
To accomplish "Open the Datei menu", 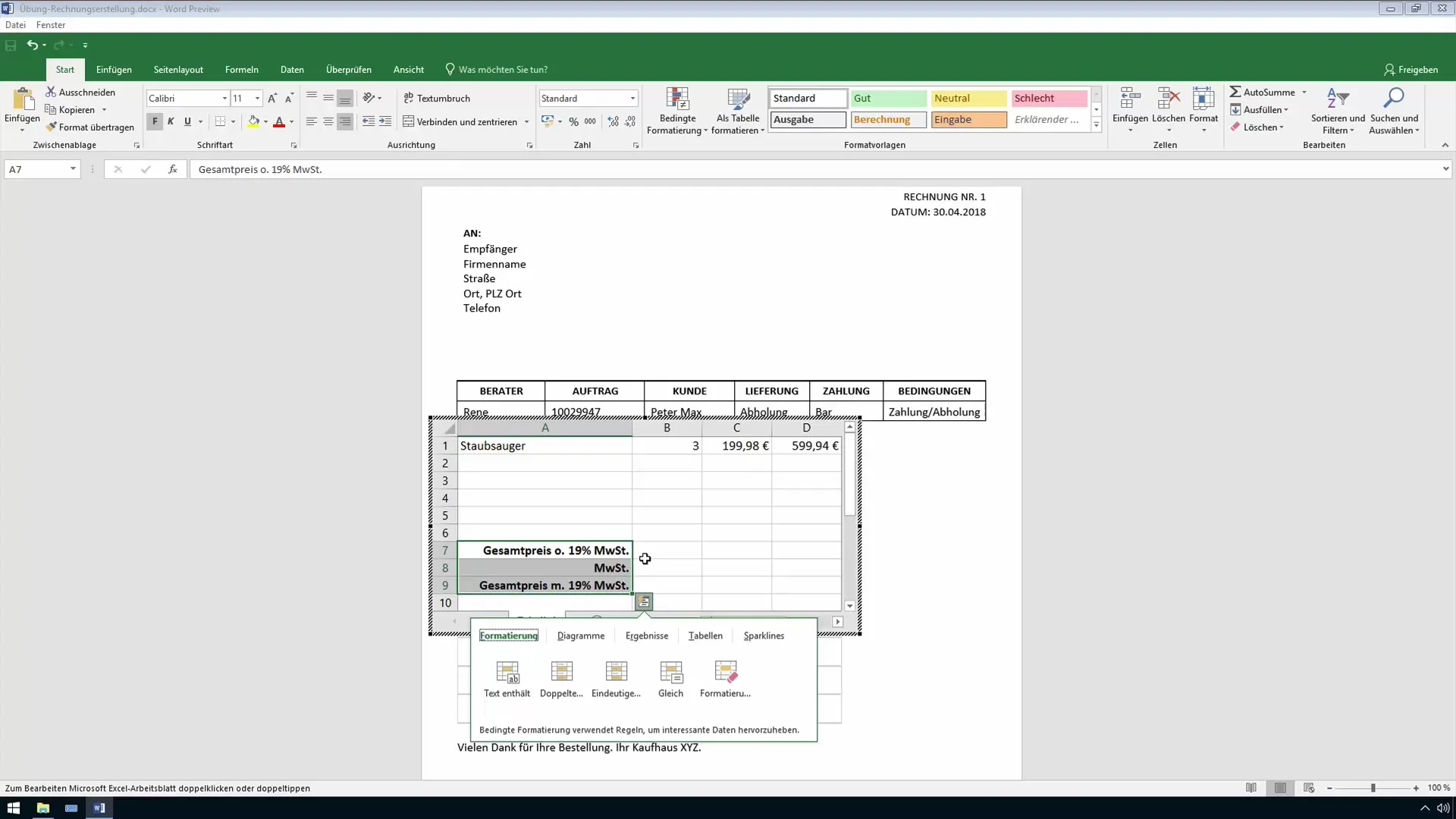I will [x=15, y=25].
